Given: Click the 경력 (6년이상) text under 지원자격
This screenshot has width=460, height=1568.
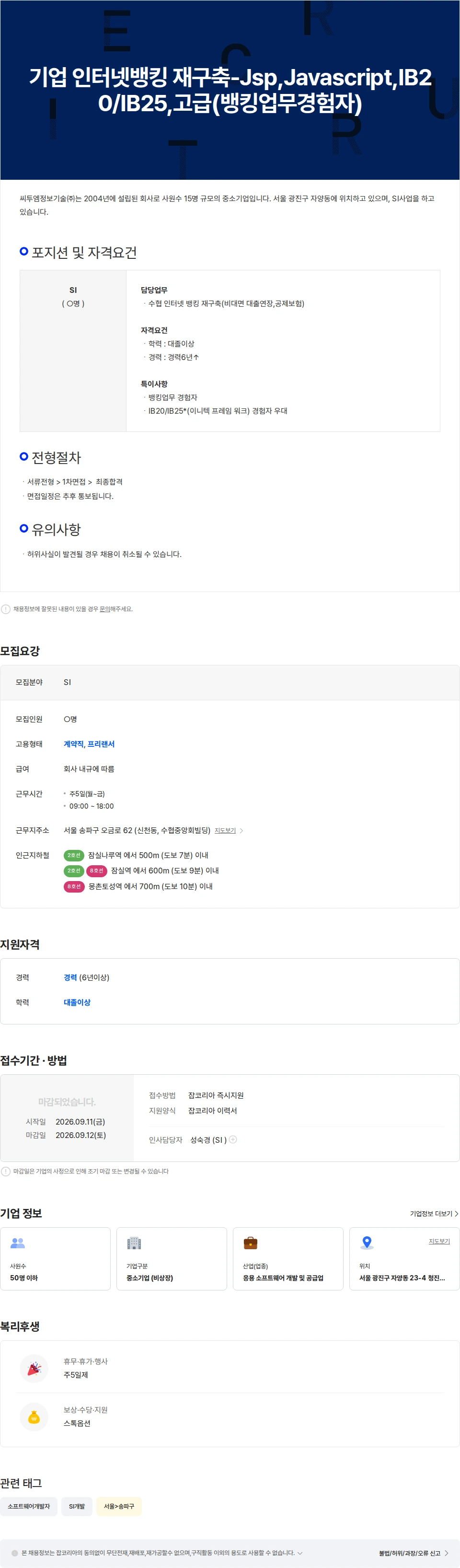Looking at the screenshot, I should tap(86, 977).
